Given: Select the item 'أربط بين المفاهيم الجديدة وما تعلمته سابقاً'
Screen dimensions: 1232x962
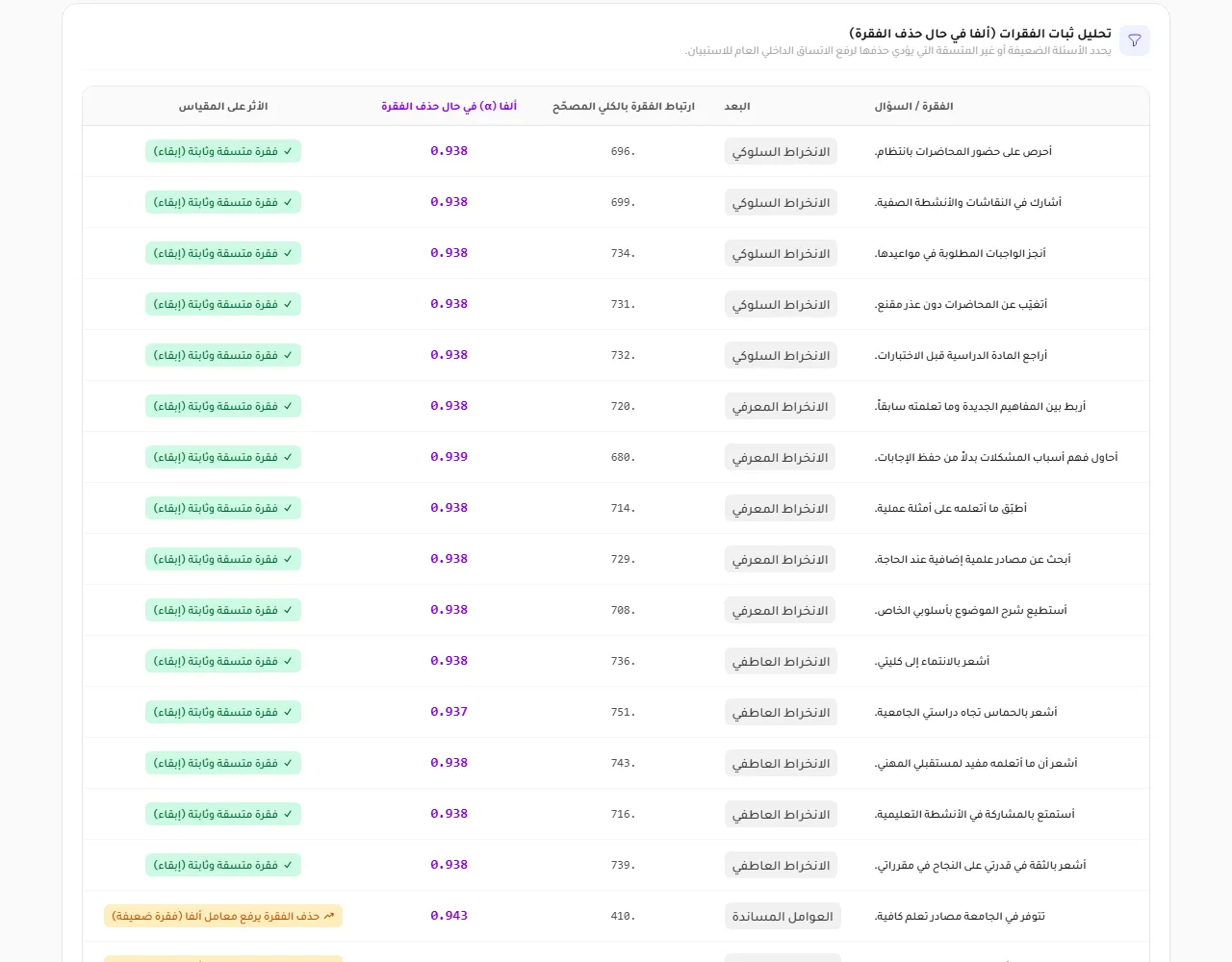Looking at the screenshot, I should (x=980, y=406).
